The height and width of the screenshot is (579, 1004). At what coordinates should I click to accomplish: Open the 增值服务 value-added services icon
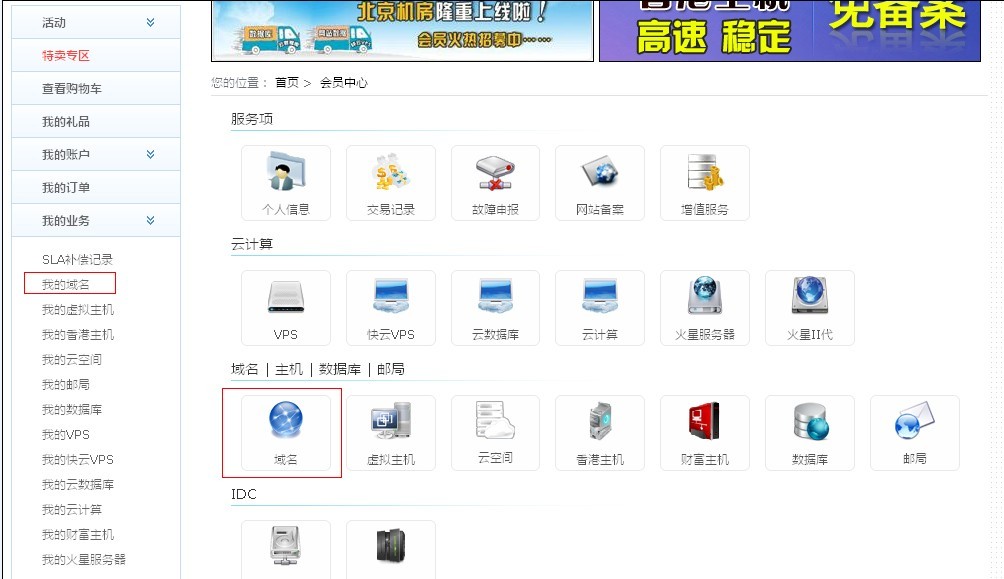point(704,174)
